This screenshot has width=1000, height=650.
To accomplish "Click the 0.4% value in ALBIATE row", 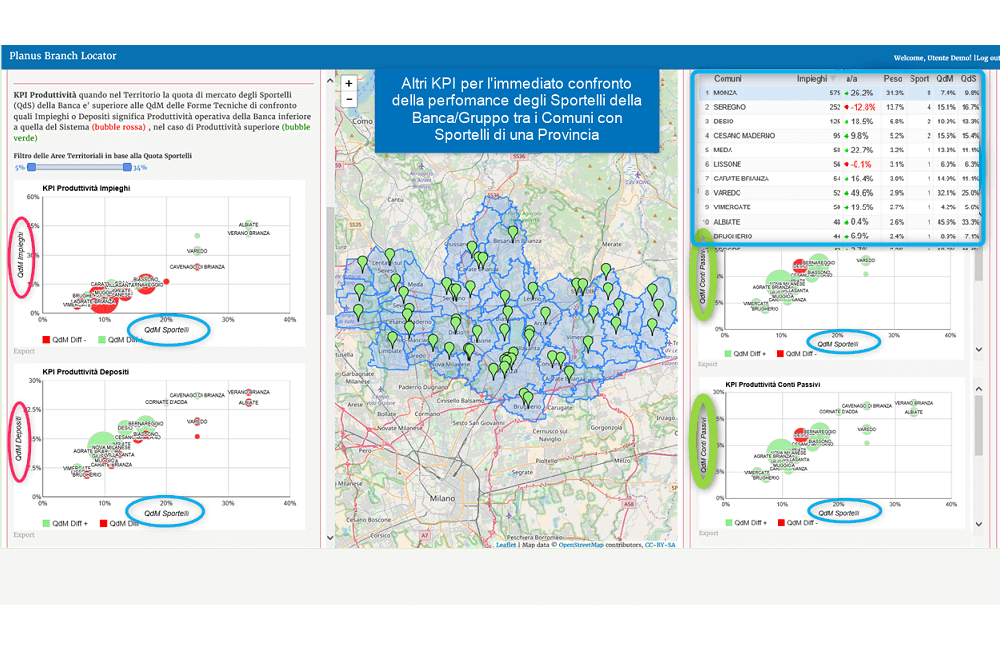I will coord(860,222).
